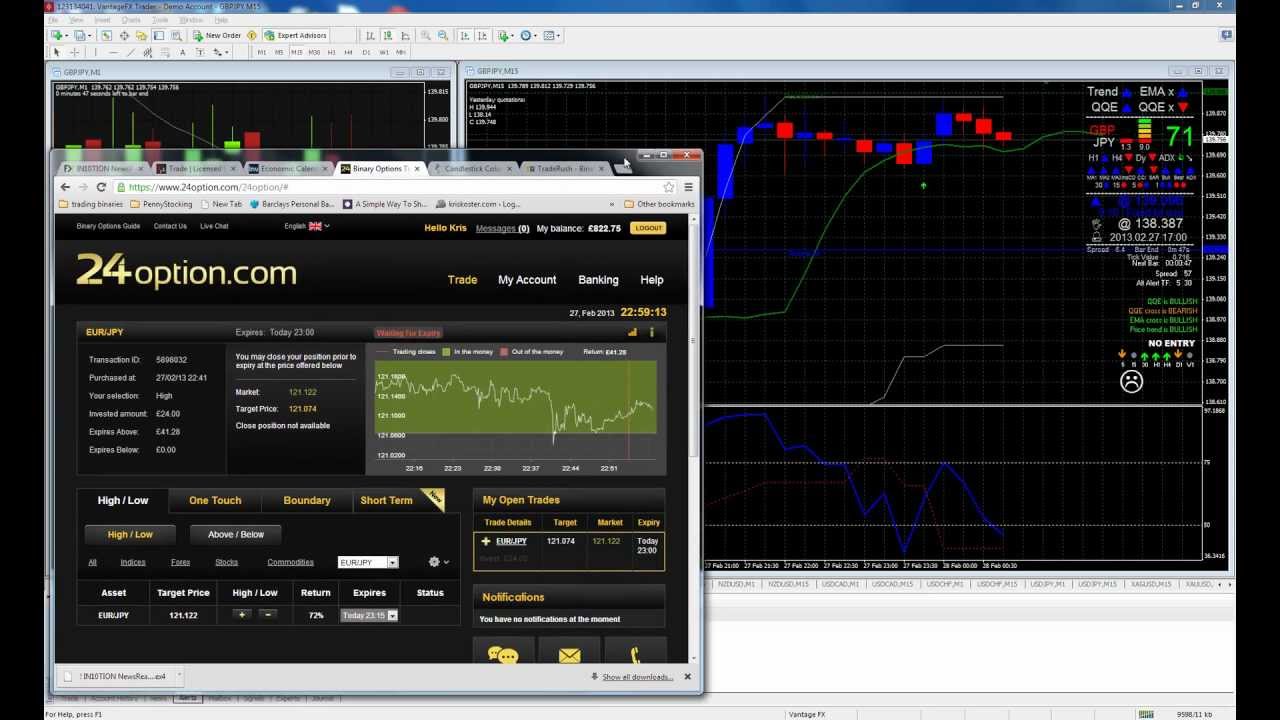Click the phone icon in 24option
Image resolution: width=1280 pixels, height=720 pixels.
coord(635,656)
